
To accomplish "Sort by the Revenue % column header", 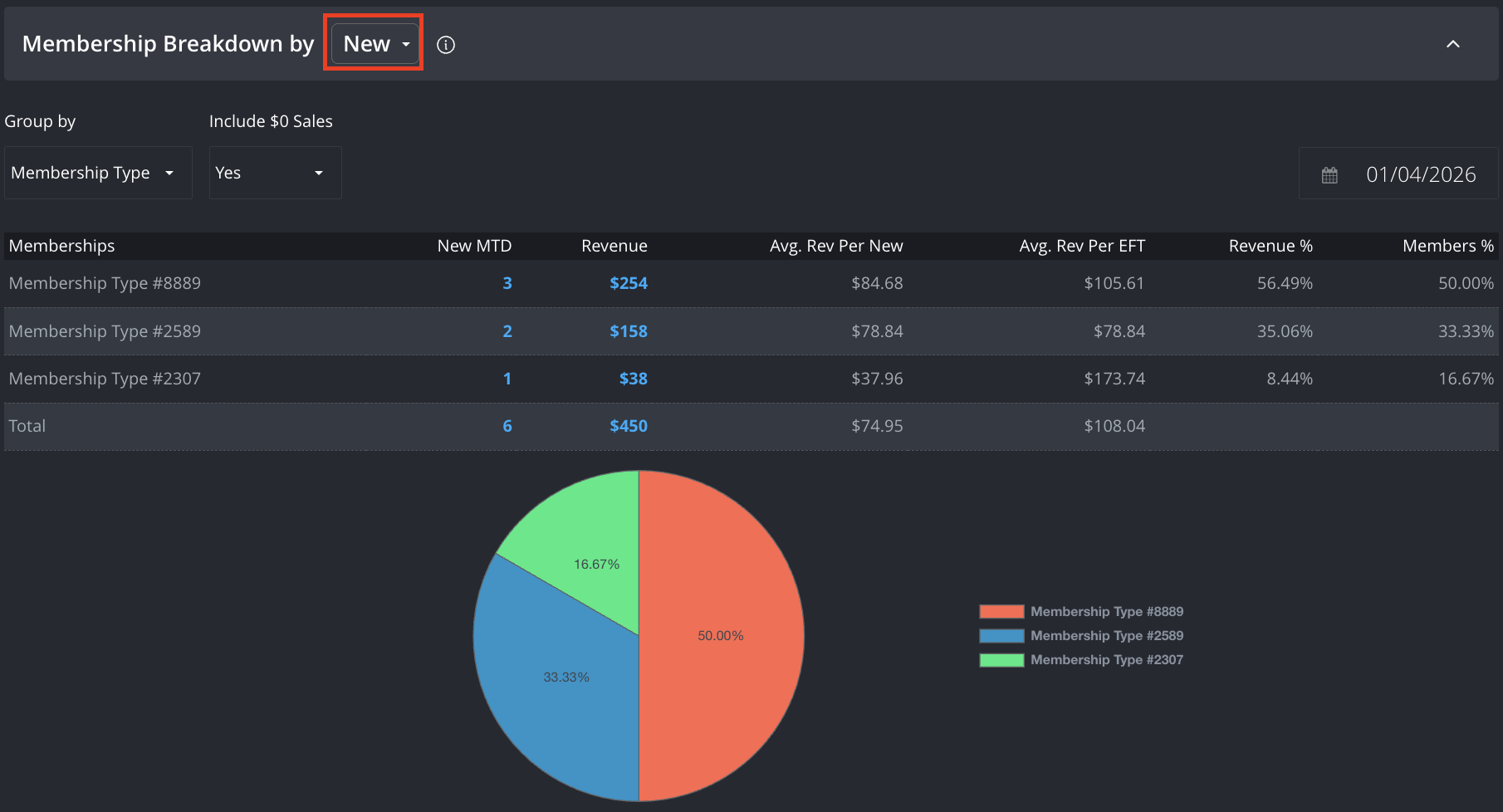I will click(x=1270, y=246).
